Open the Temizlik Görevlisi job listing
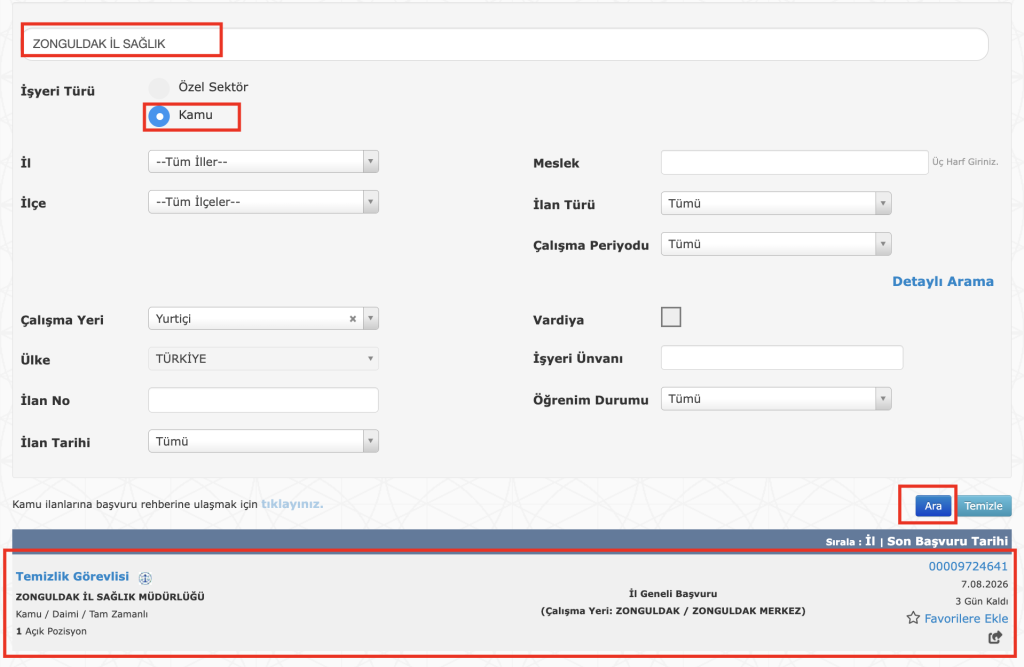1024x667 pixels. pyautogui.click(x=72, y=576)
